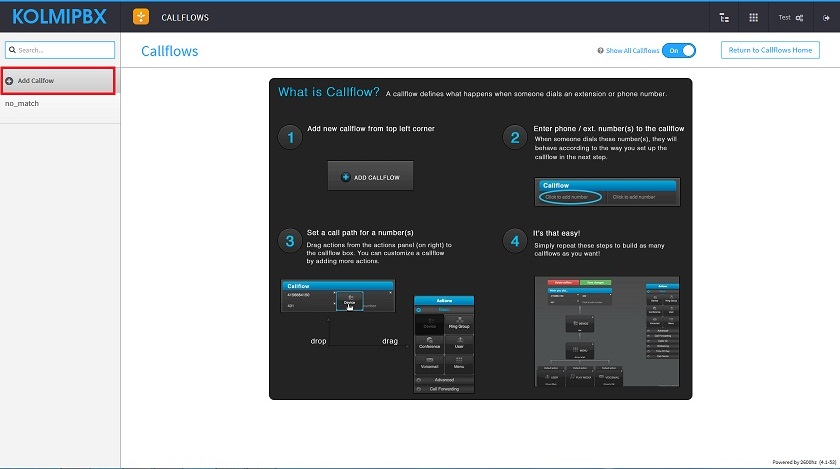Image resolution: width=840 pixels, height=469 pixels.
Task: Click the CALLFLOWS title in top bar
Action: (185, 17)
